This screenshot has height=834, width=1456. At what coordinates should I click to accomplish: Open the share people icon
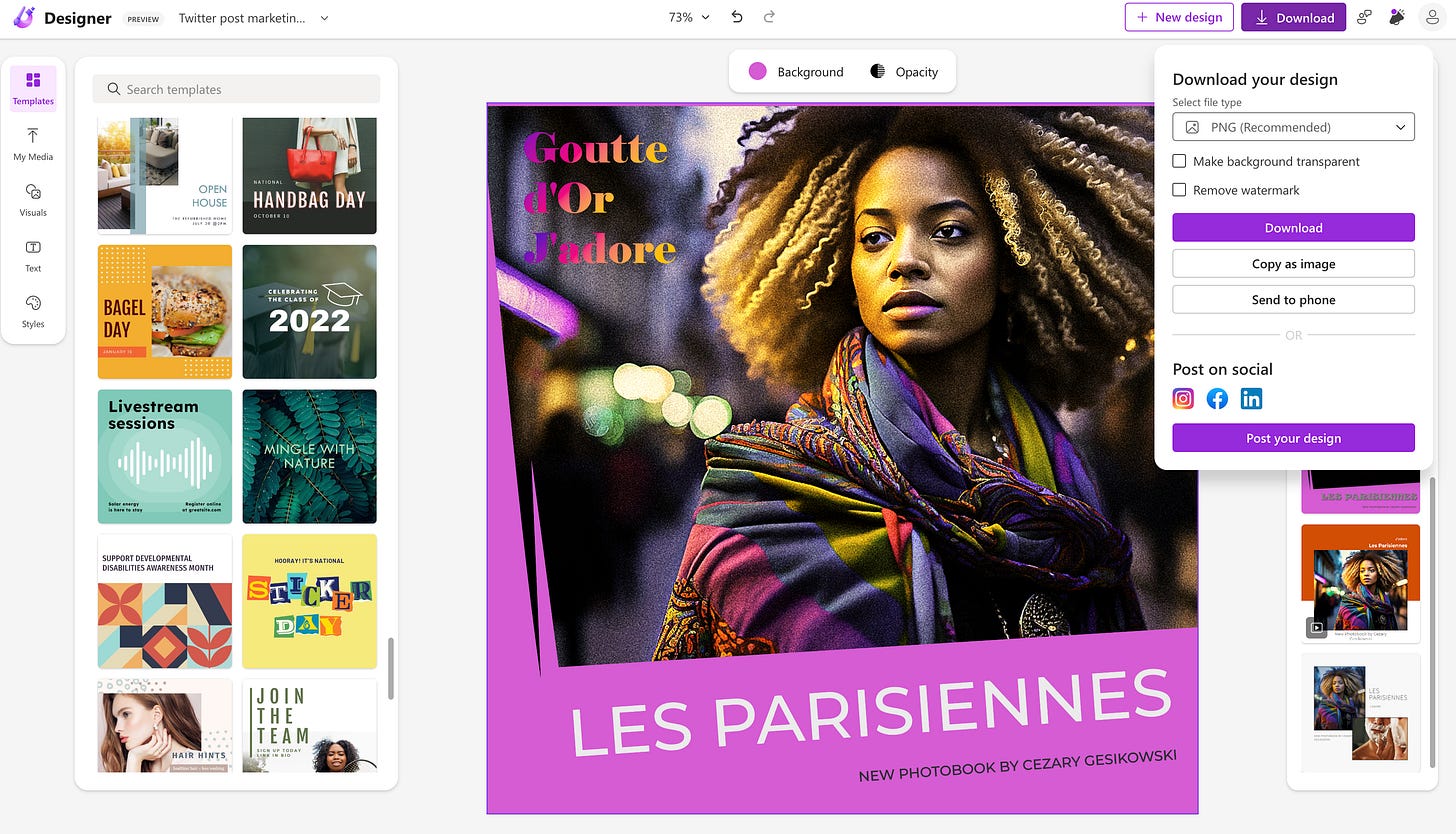pyautogui.click(x=1364, y=17)
